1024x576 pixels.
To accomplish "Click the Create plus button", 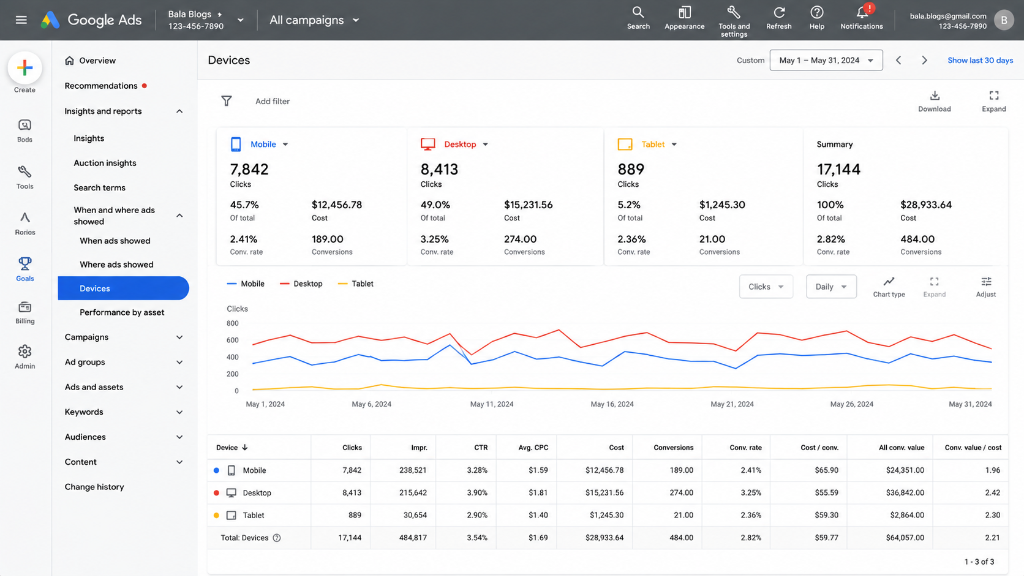I will [25, 67].
